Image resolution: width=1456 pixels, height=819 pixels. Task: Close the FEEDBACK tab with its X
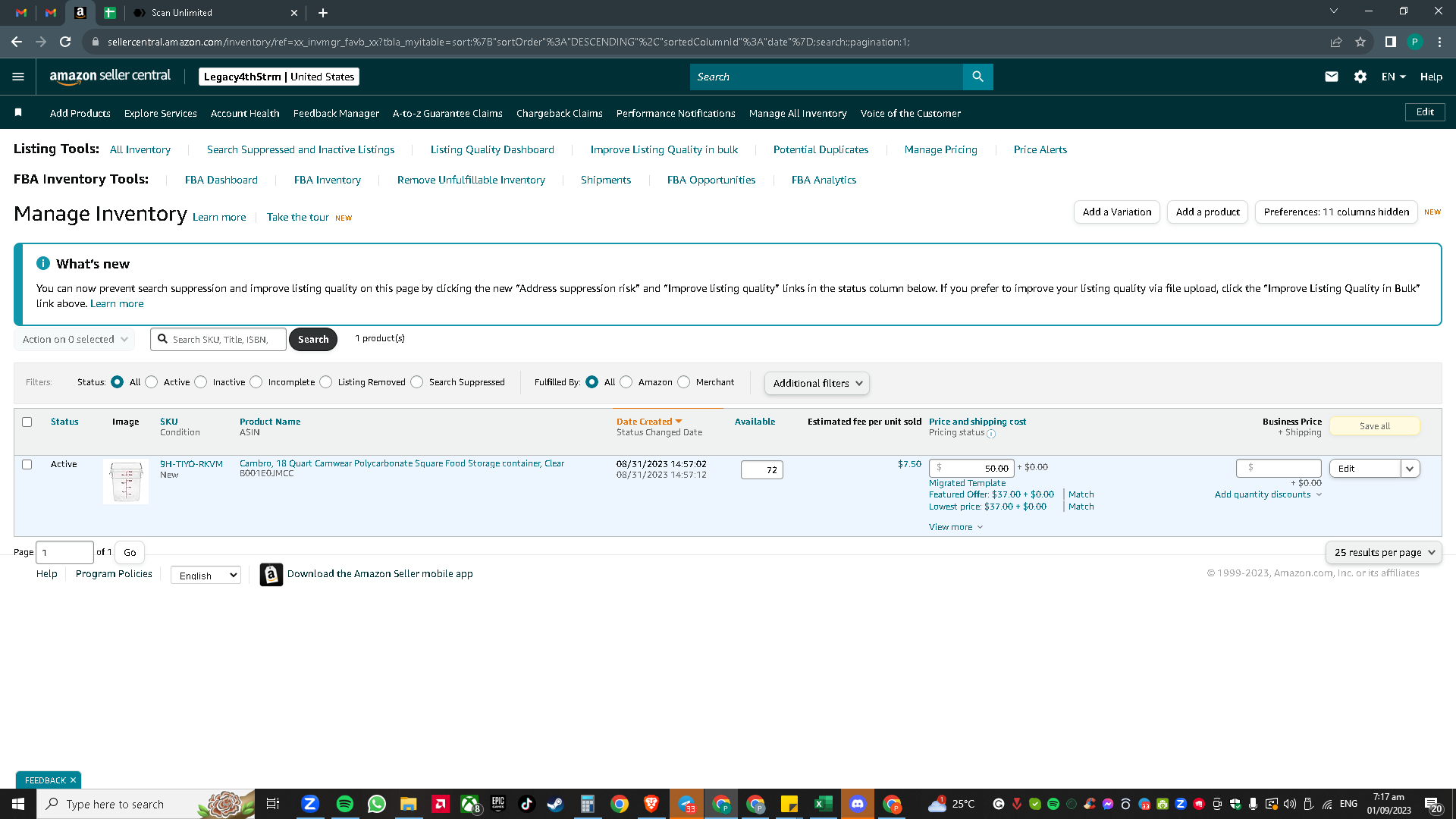pyautogui.click(x=73, y=780)
